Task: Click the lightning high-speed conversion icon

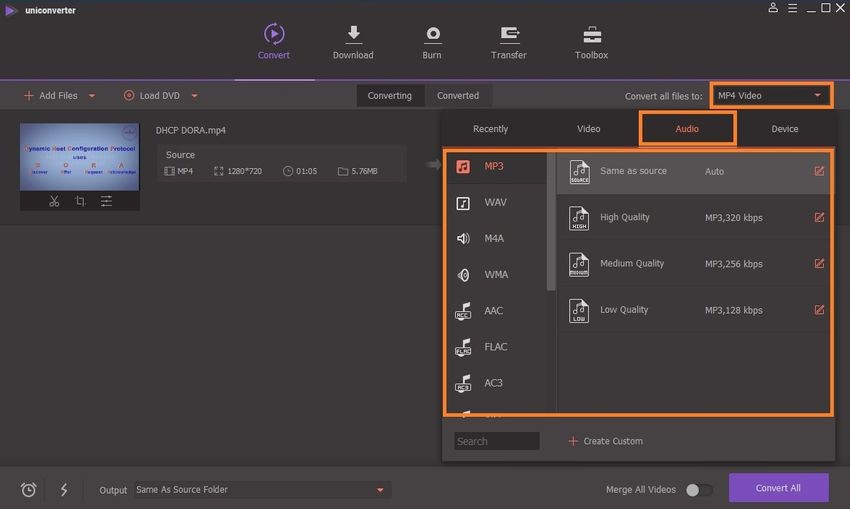Action: (64, 490)
